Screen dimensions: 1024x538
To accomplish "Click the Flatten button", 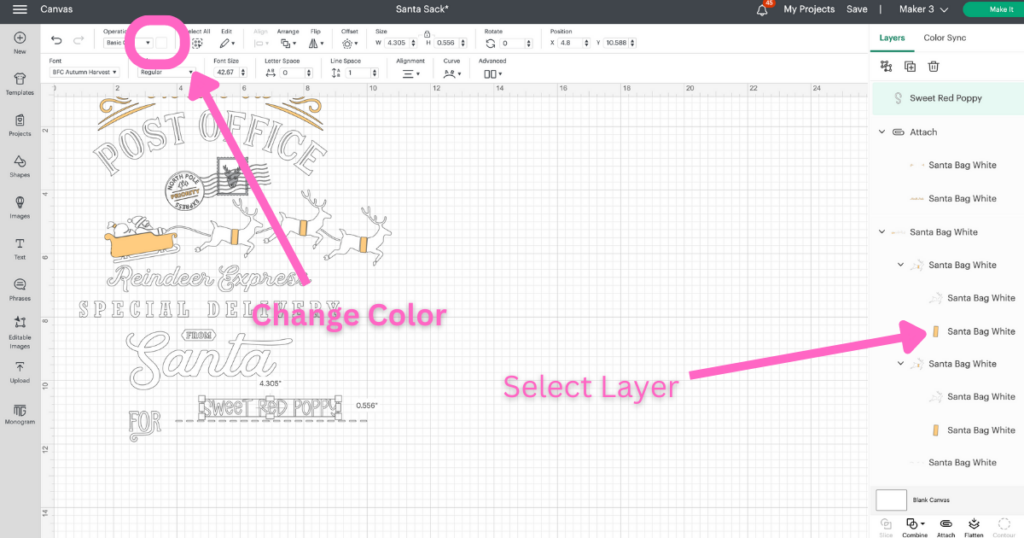I will coord(974,527).
